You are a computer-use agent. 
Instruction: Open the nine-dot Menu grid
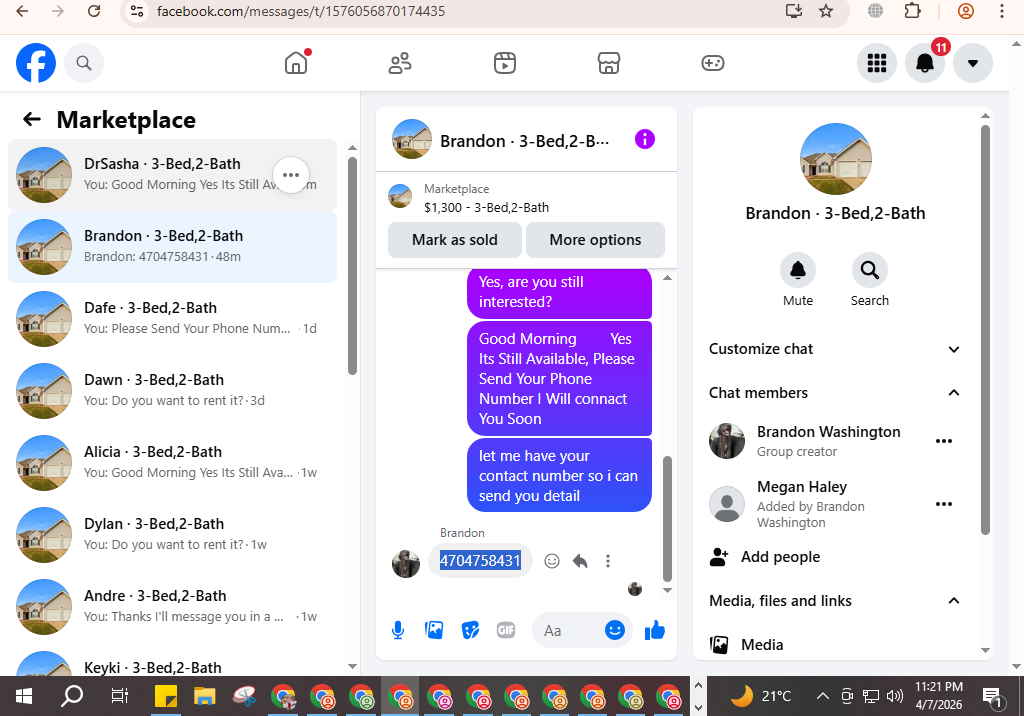(x=876, y=63)
